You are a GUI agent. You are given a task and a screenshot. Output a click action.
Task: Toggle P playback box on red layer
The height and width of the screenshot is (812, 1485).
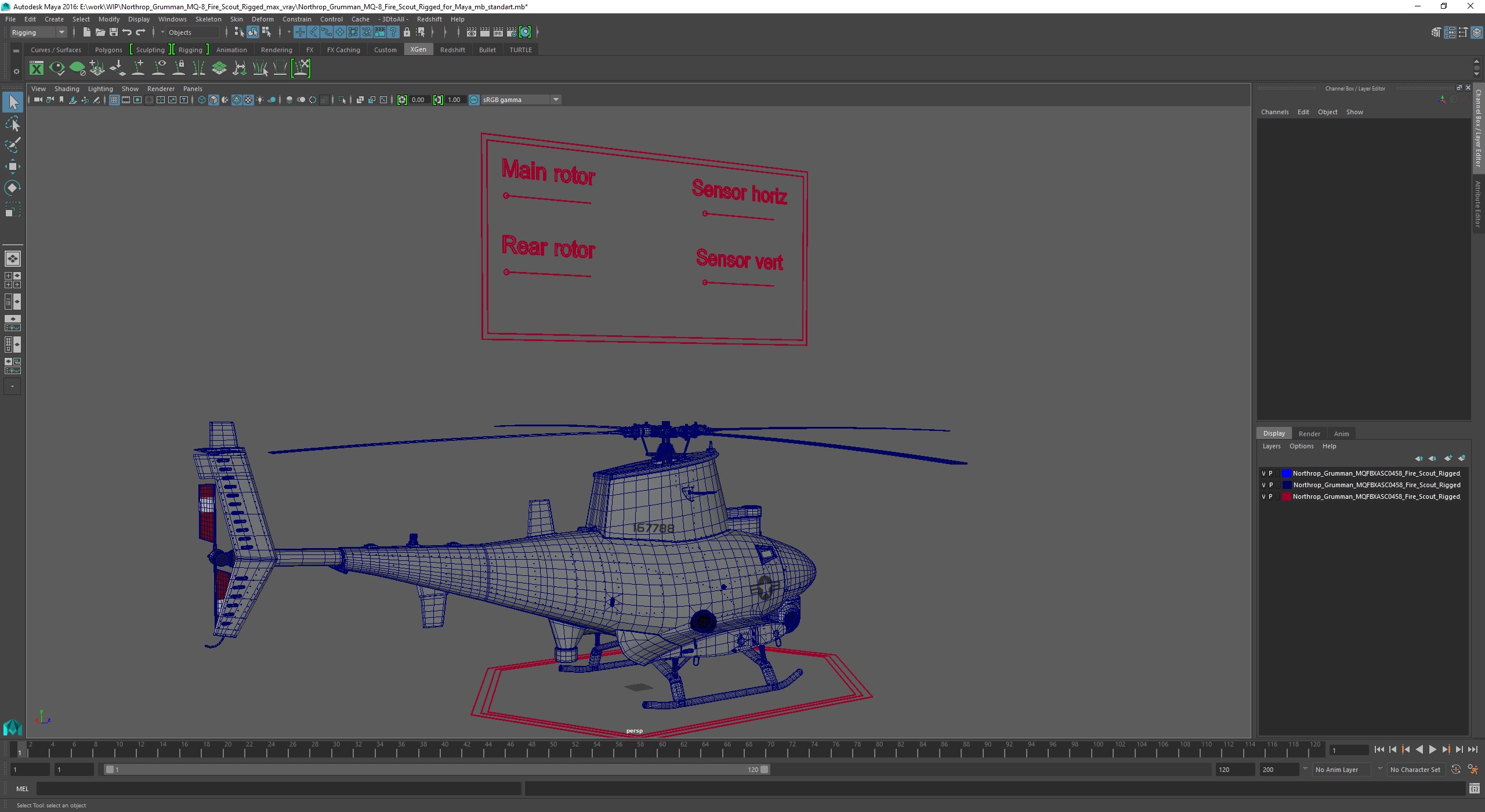tap(1270, 496)
